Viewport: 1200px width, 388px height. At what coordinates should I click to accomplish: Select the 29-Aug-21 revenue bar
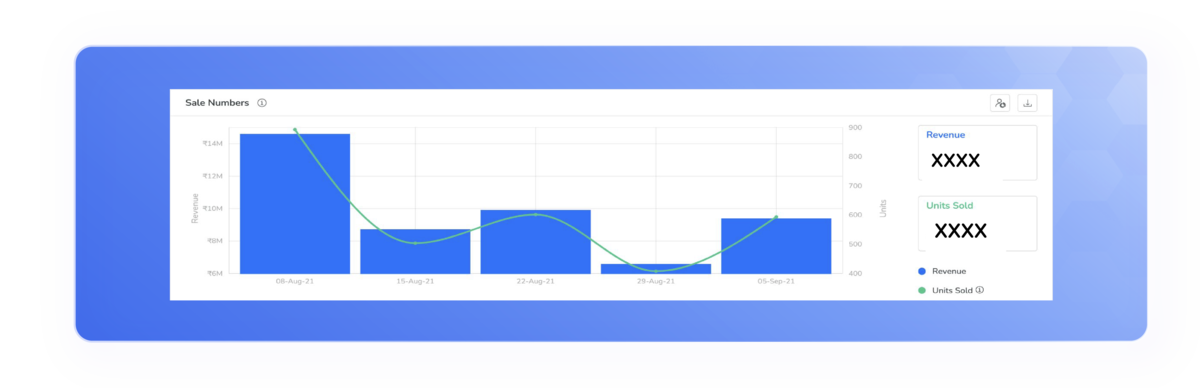click(655, 268)
